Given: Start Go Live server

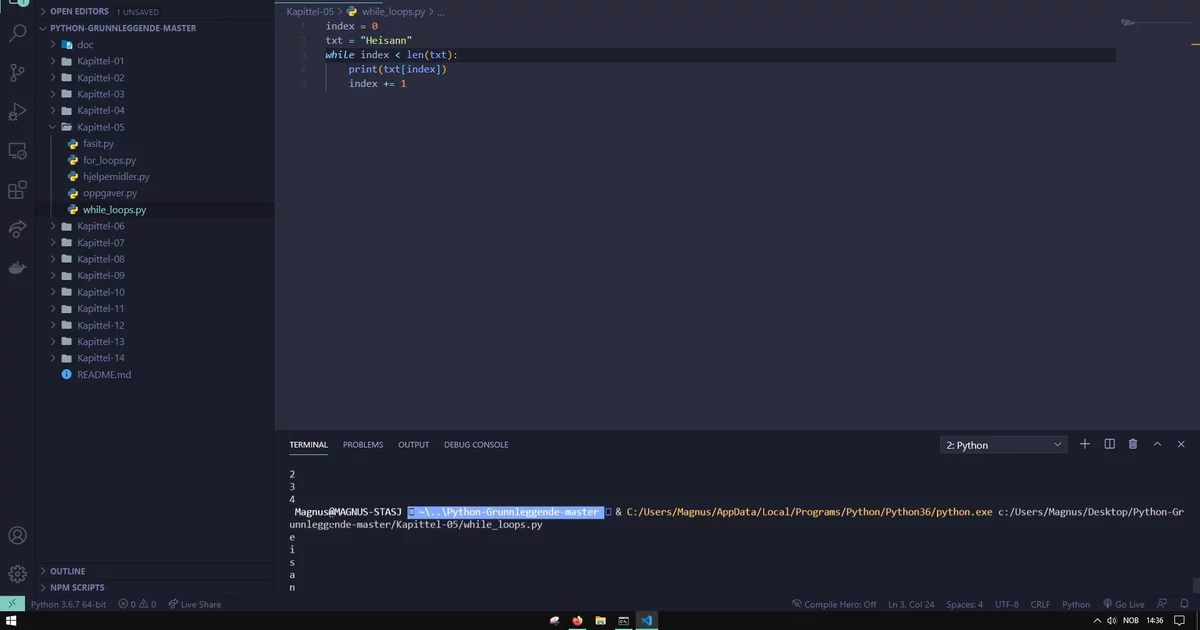Looking at the screenshot, I should [1123, 604].
